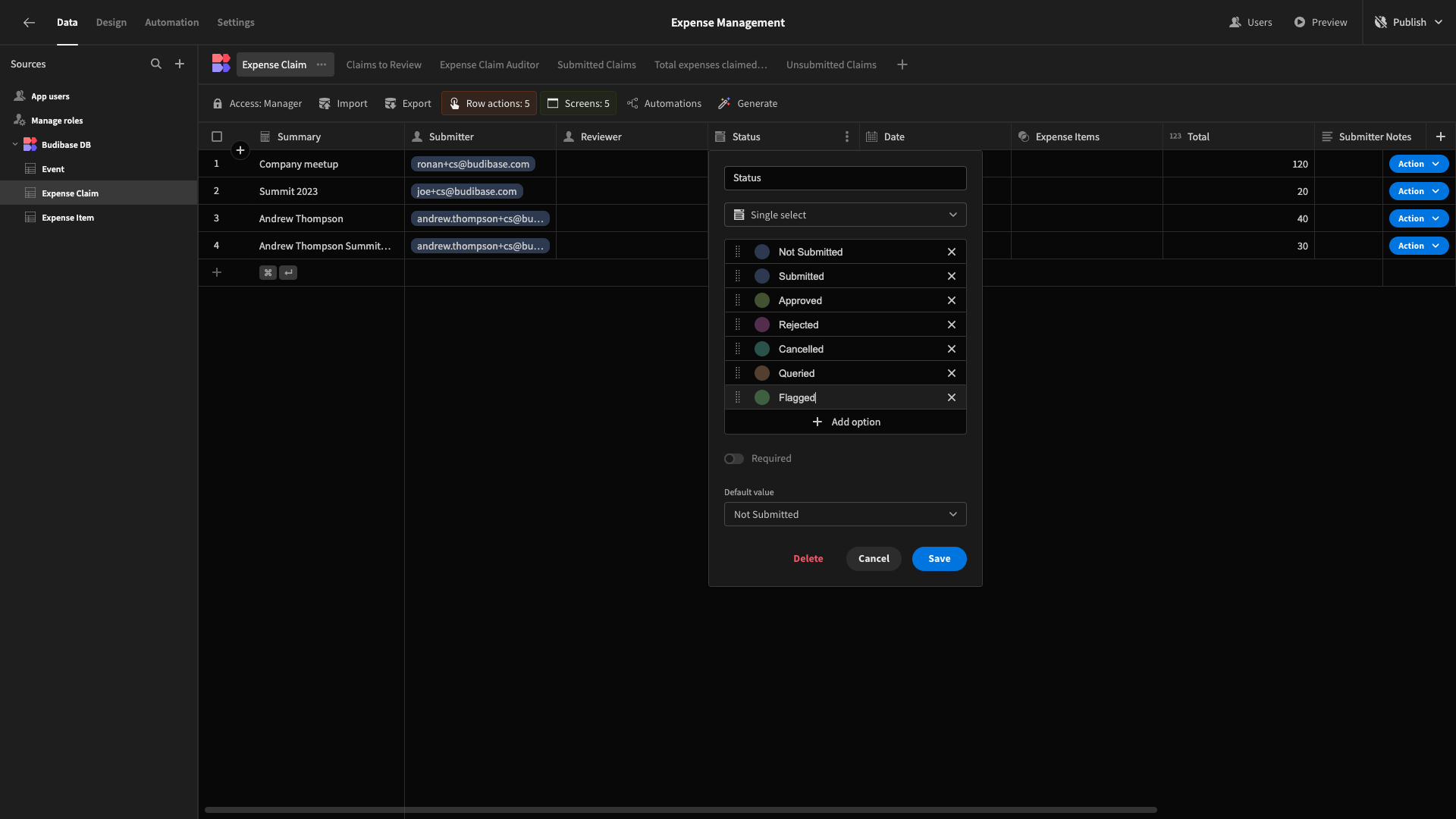
Task: Open Screens: 5
Action: pos(579,103)
